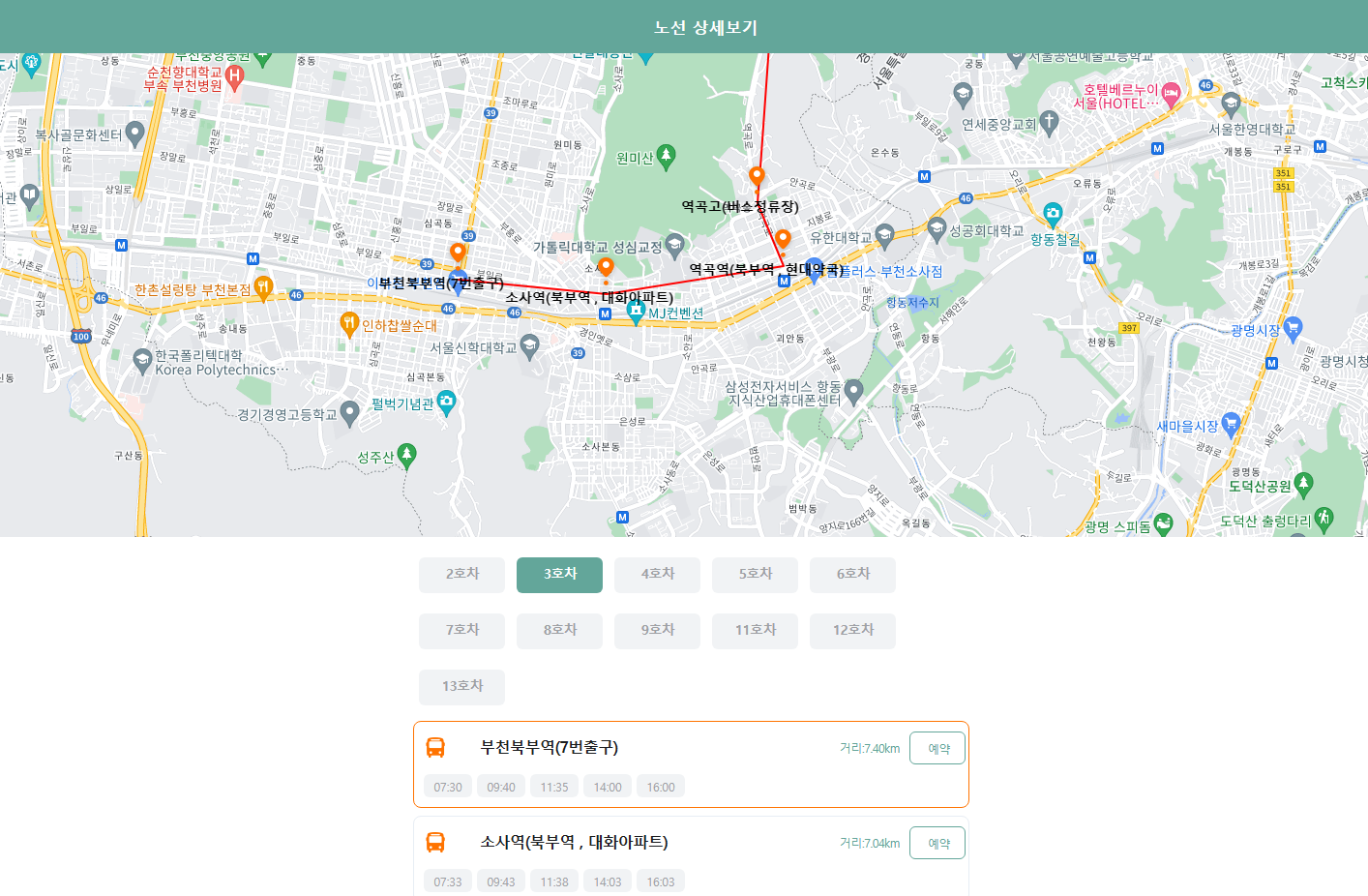Click the 복사골문화센터 location pin
The image size is (1368, 896).
point(135,134)
